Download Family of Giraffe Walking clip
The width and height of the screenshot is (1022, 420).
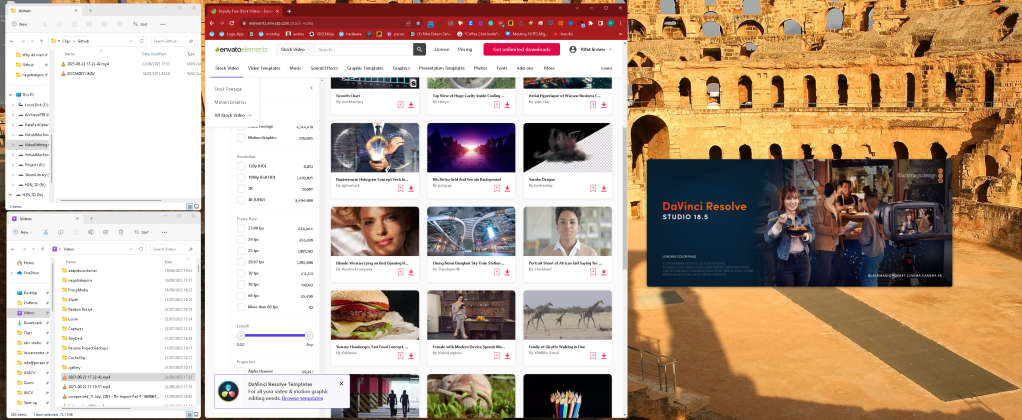tap(604, 355)
